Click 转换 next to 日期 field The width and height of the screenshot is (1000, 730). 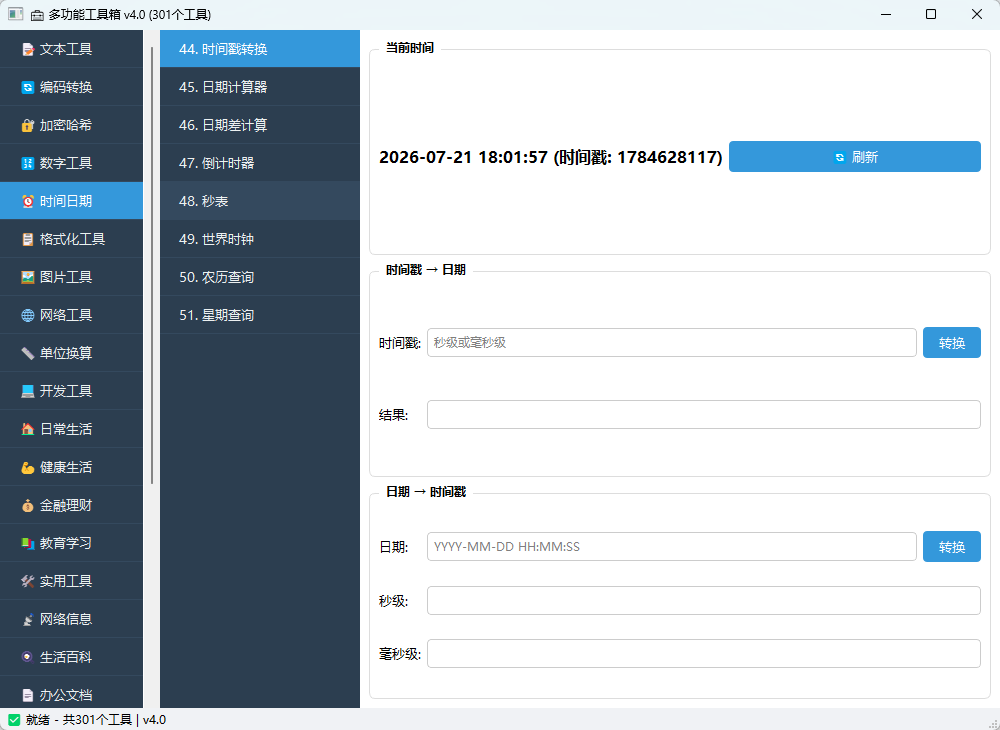pyautogui.click(x=952, y=547)
